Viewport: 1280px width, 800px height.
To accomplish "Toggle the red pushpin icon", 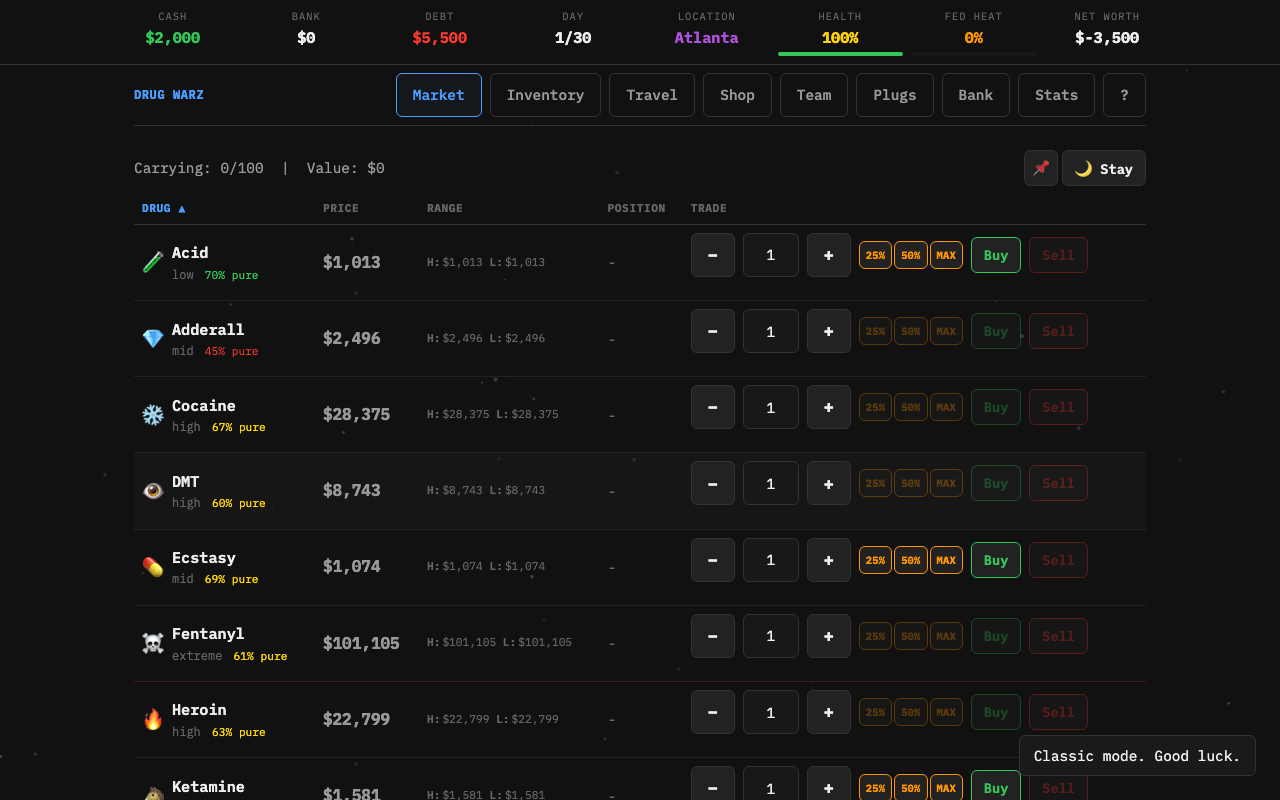I will tap(1040, 168).
